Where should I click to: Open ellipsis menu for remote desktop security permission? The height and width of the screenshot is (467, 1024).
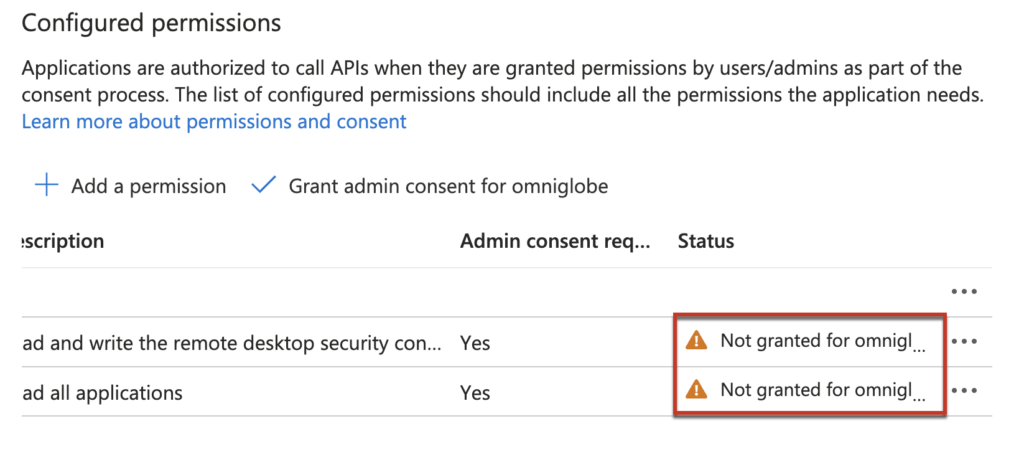[x=964, y=342]
